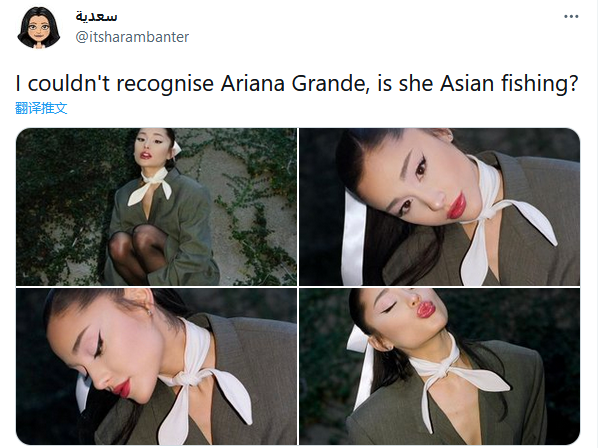Open the top-right tilted head photo
600x448 pixels.
point(439,207)
